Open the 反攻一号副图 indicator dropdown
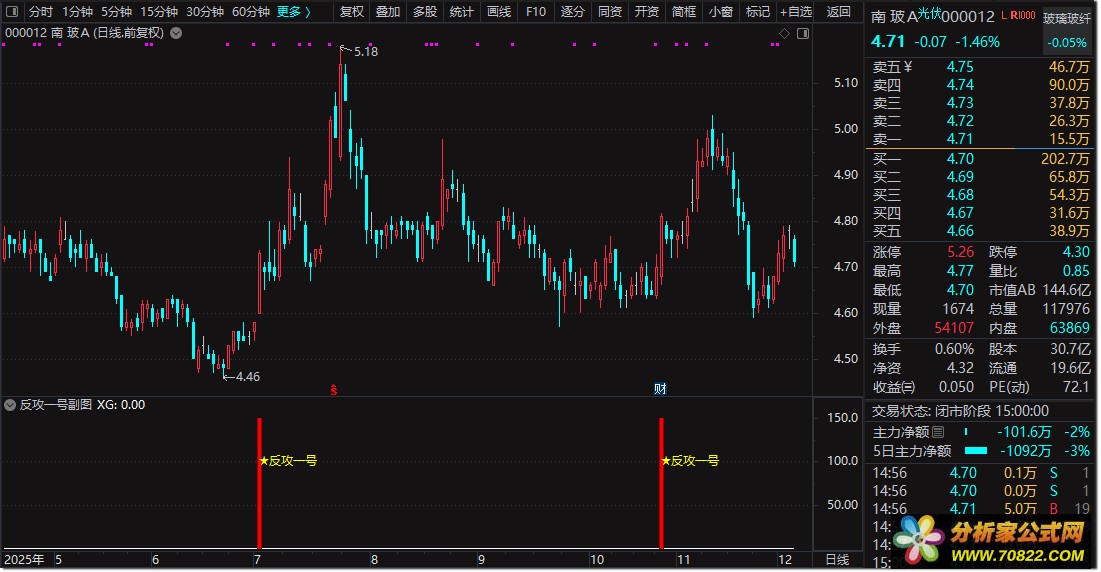1101x572 pixels. click(11, 405)
